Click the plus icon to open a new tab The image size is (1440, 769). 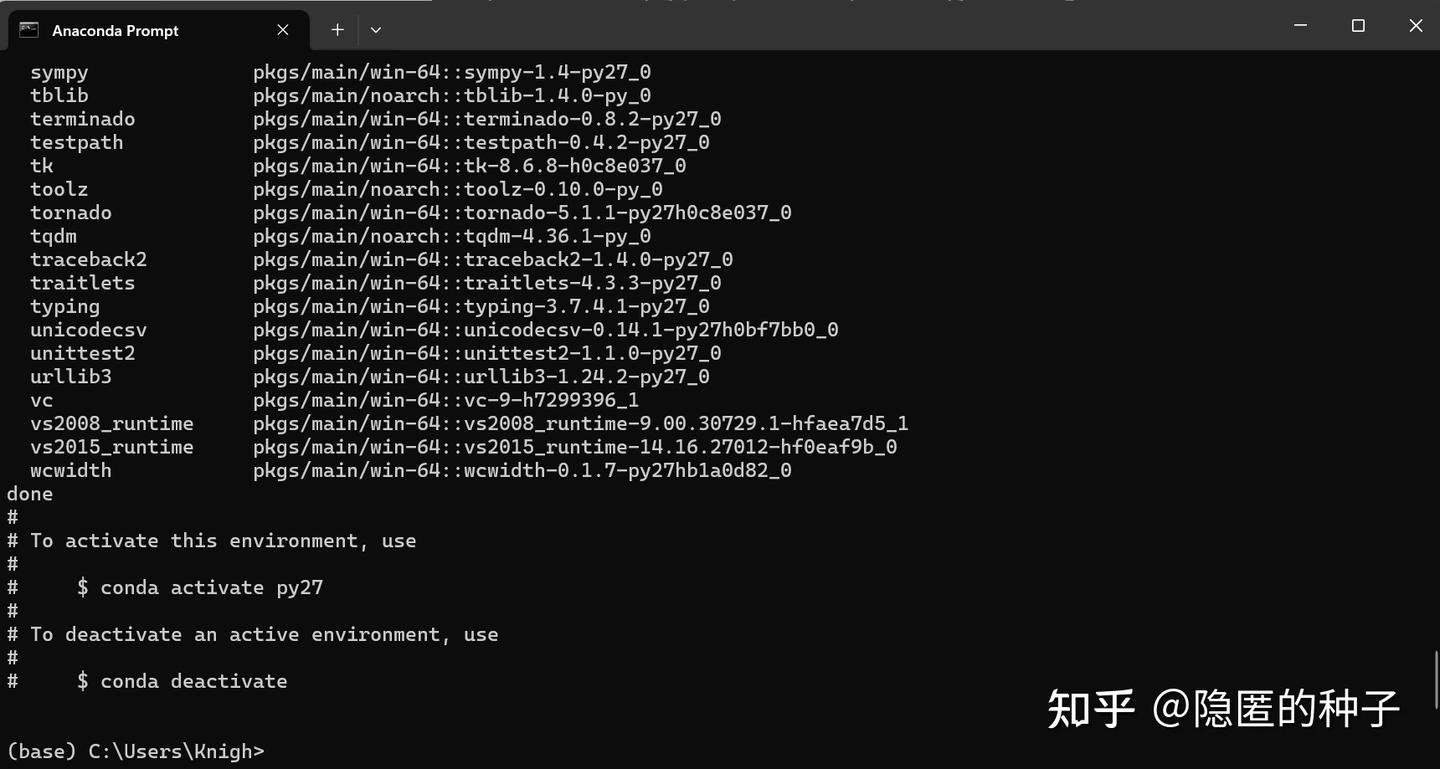[x=337, y=30]
